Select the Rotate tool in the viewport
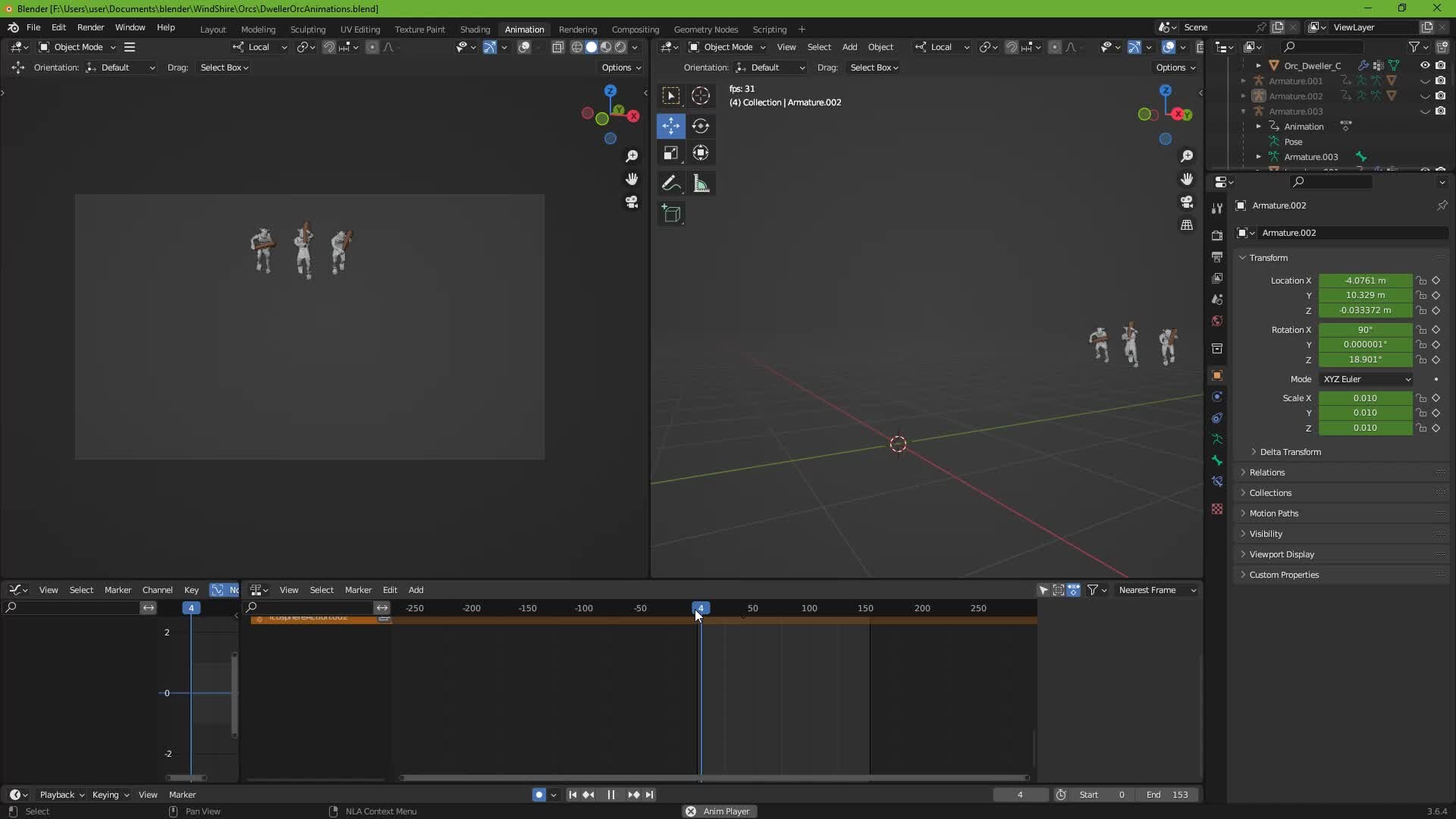Viewport: 1456px width, 819px height. tap(701, 126)
